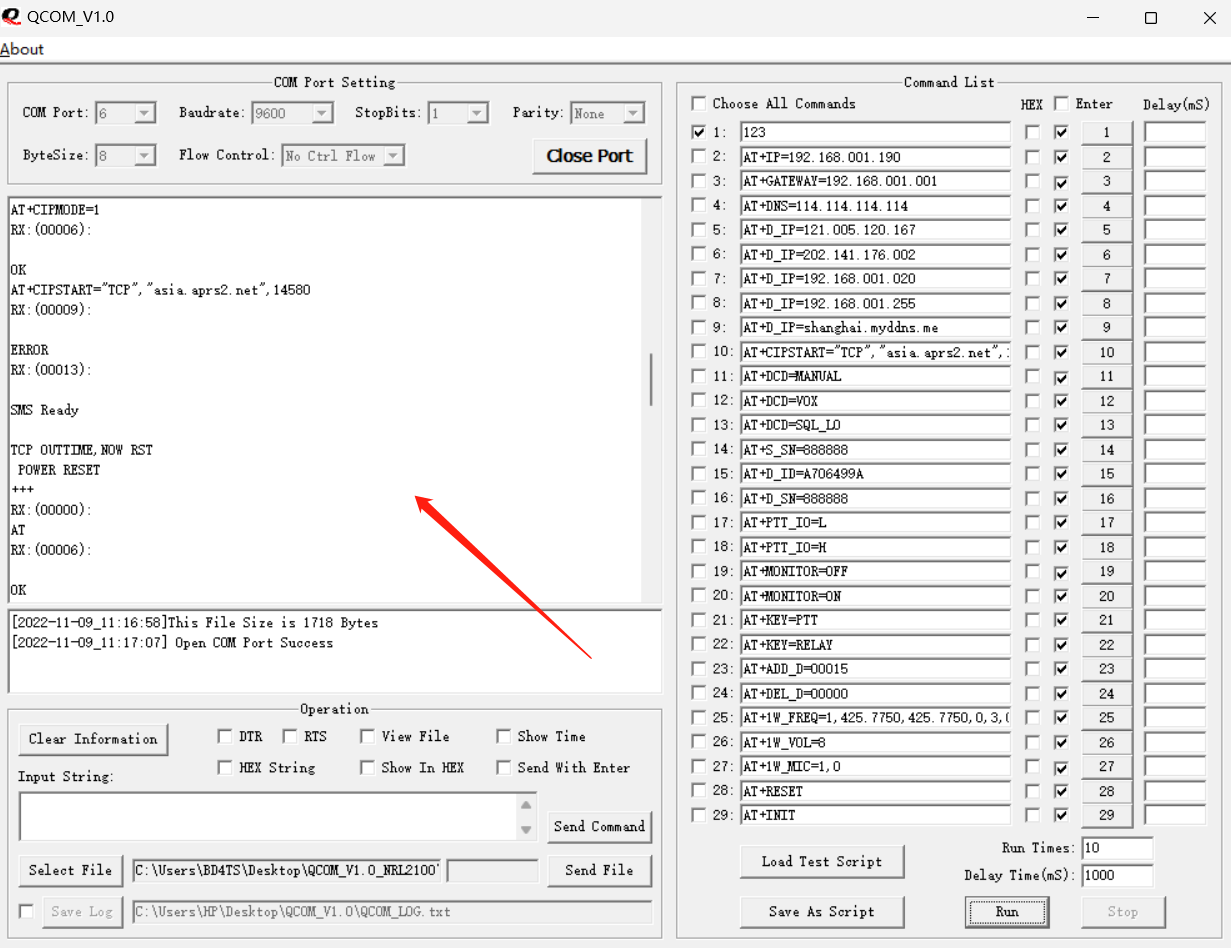Image resolution: width=1231 pixels, height=948 pixels.
Task: Enable Show In HEX checkbox
Action: 367,768
